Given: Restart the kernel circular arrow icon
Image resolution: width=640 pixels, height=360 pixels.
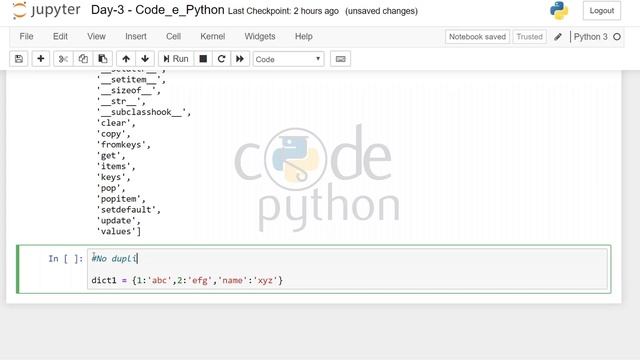Looking at the screenshot, I should pos(221,59).
